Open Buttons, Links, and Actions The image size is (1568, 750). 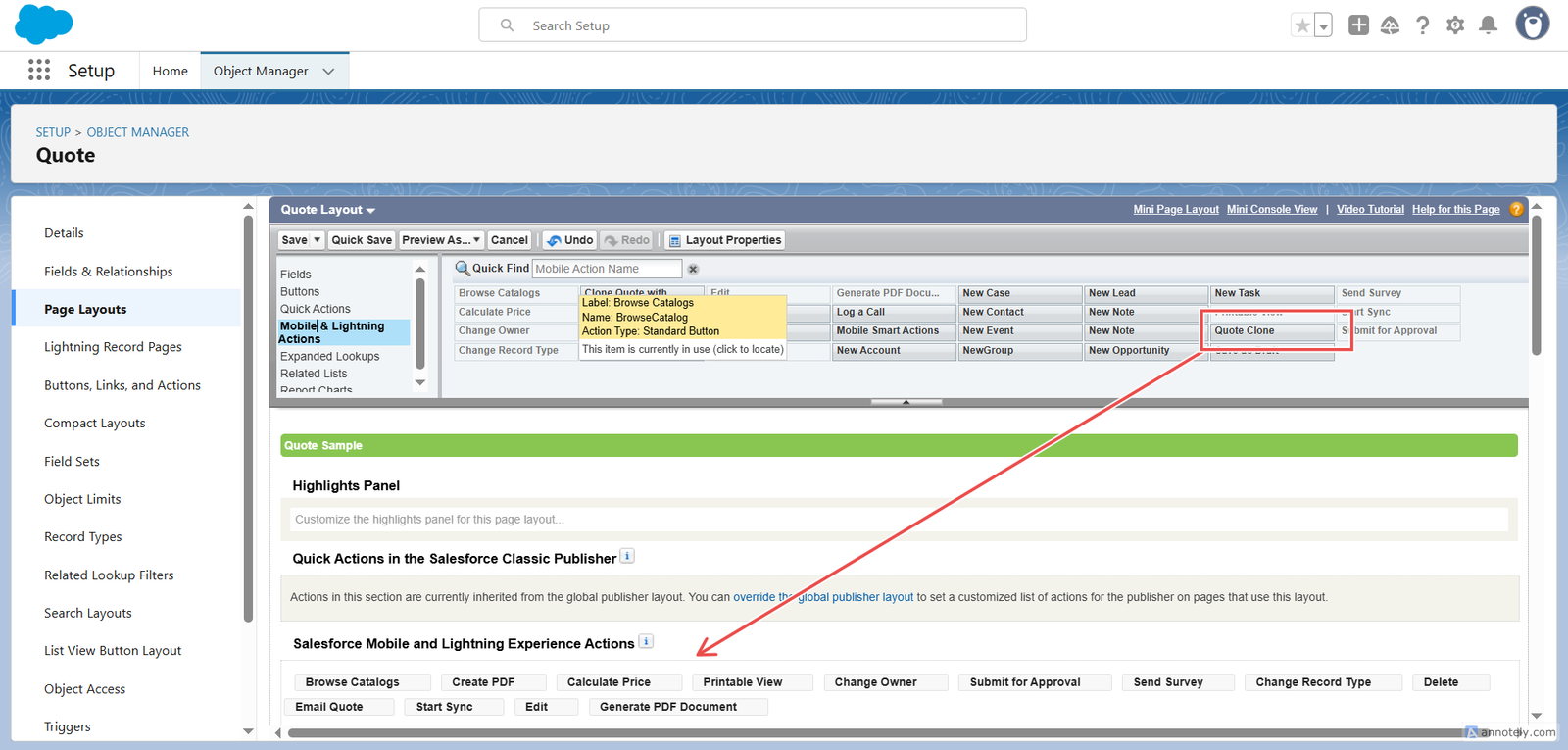coord(122,385)
